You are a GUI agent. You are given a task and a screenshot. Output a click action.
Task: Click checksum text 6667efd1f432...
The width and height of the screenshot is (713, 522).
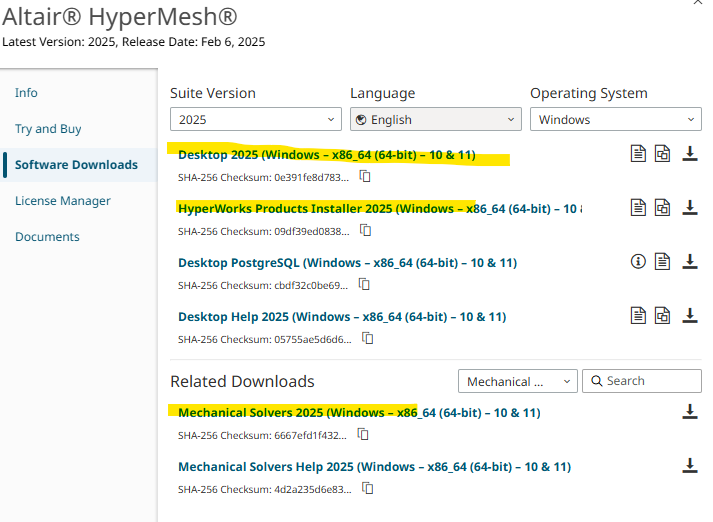pyautogui.click(x=311, y=436)
